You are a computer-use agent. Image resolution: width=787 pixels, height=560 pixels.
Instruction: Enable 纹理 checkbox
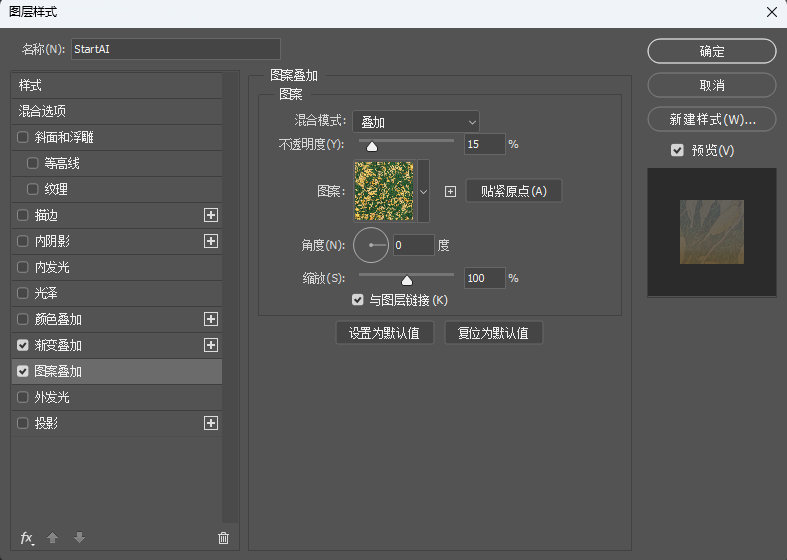[x=33, y=189]
